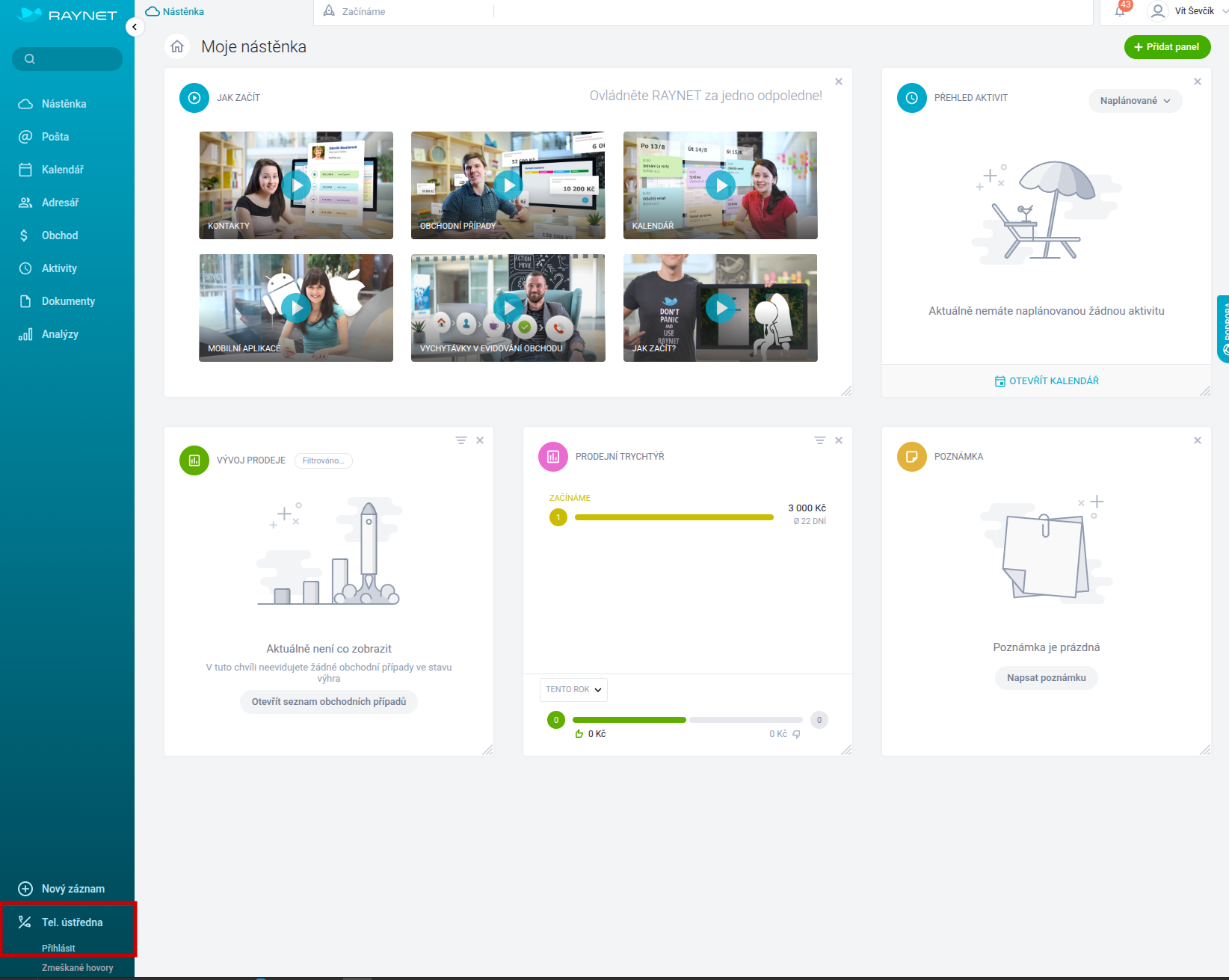Open the Tento rok period dropdown
The image size is (1229, 980).
(573, 689)
